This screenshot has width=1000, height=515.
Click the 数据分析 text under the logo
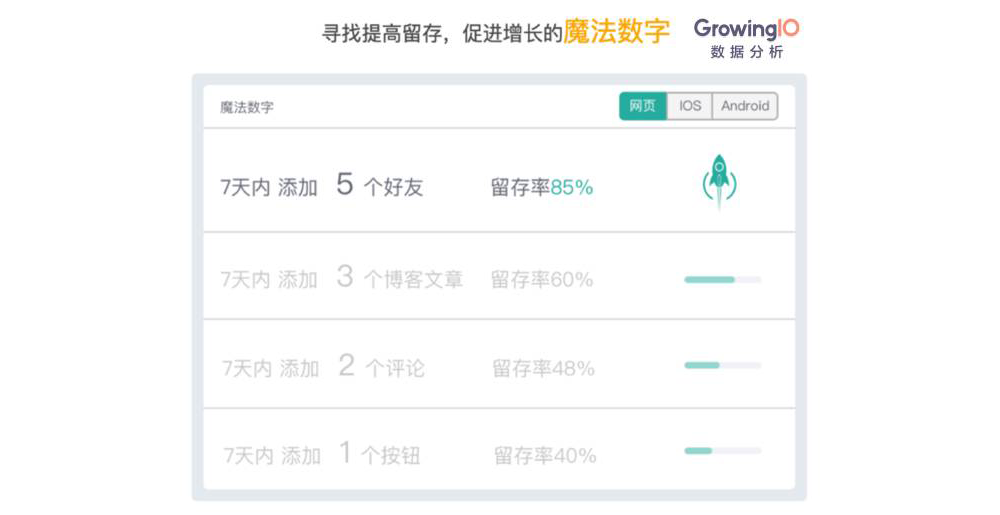(x=747, y=52)
